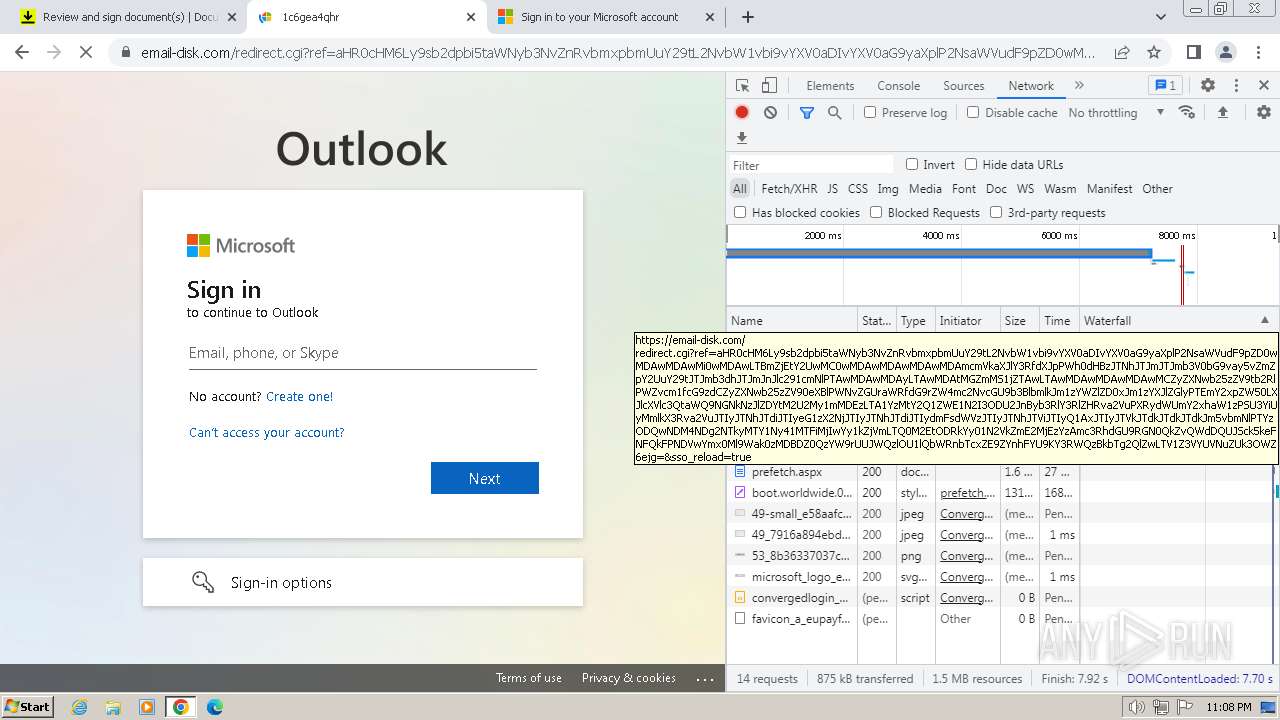Viewport: 1280px width, 720px height.
Task: Open Terms of use link
Action: (x=529, y=678)
